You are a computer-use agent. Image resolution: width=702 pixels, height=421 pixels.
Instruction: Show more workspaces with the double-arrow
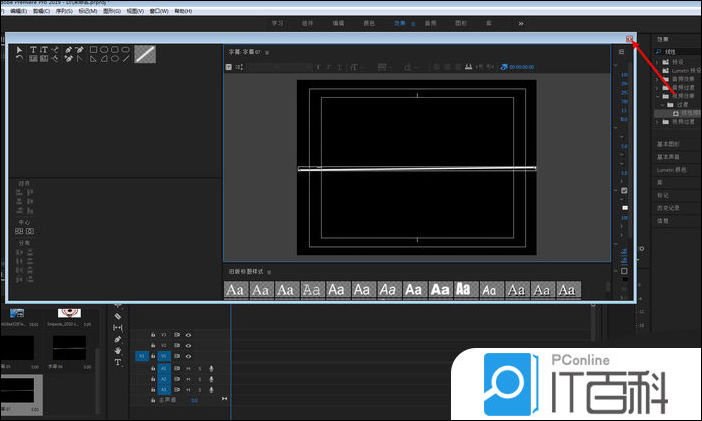point(521,22)
